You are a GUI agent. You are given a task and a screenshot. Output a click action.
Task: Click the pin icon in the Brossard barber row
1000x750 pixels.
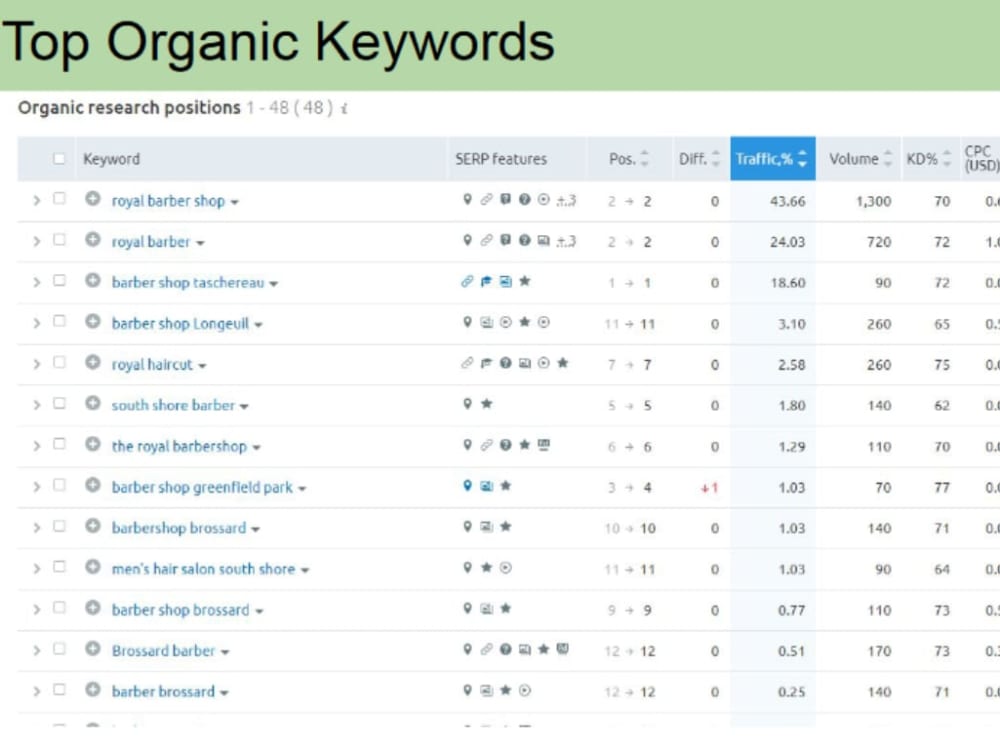click(x=467, y=649)
